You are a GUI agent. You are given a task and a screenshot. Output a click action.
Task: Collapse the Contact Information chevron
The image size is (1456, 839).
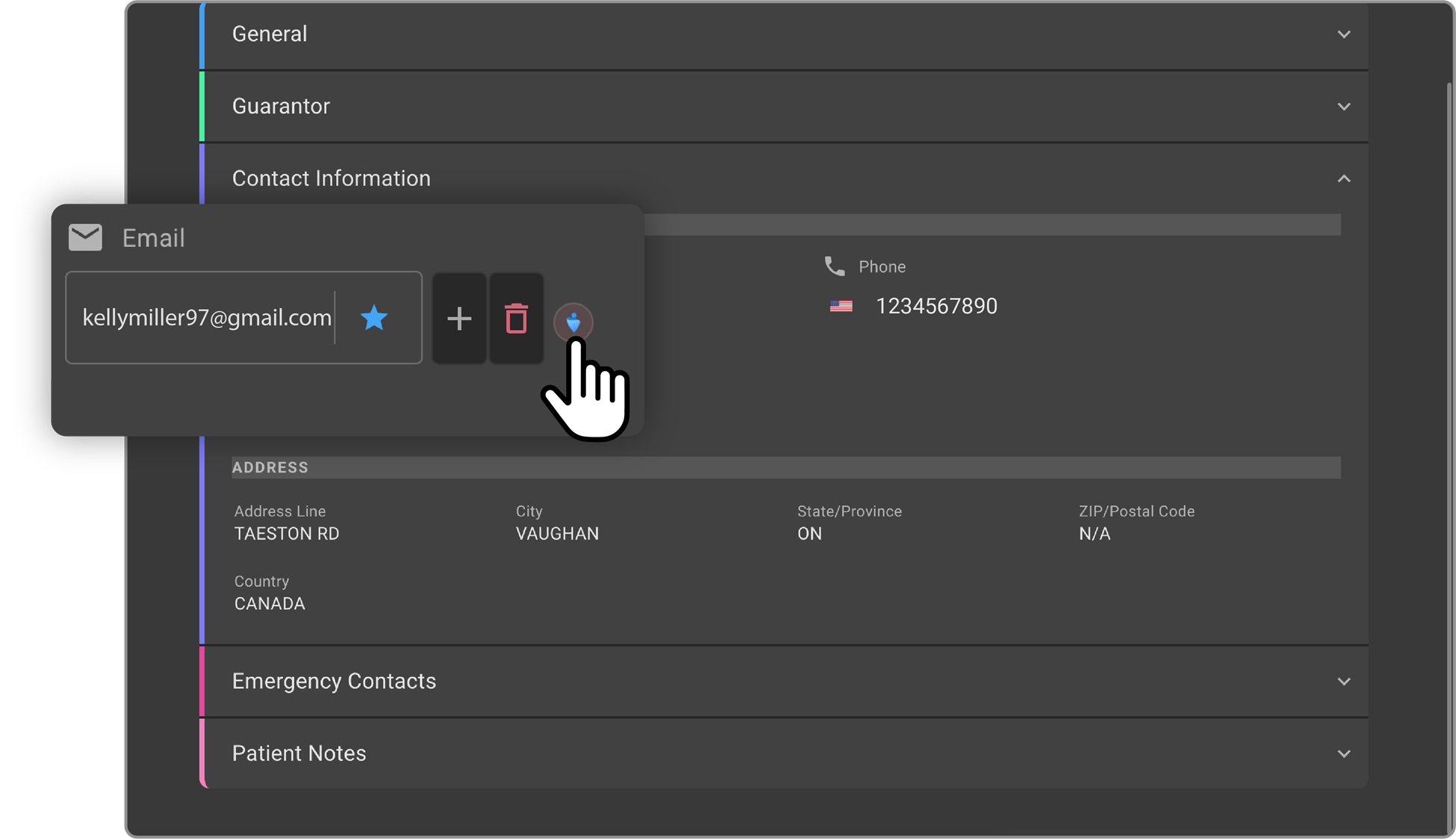point(1343,178)
